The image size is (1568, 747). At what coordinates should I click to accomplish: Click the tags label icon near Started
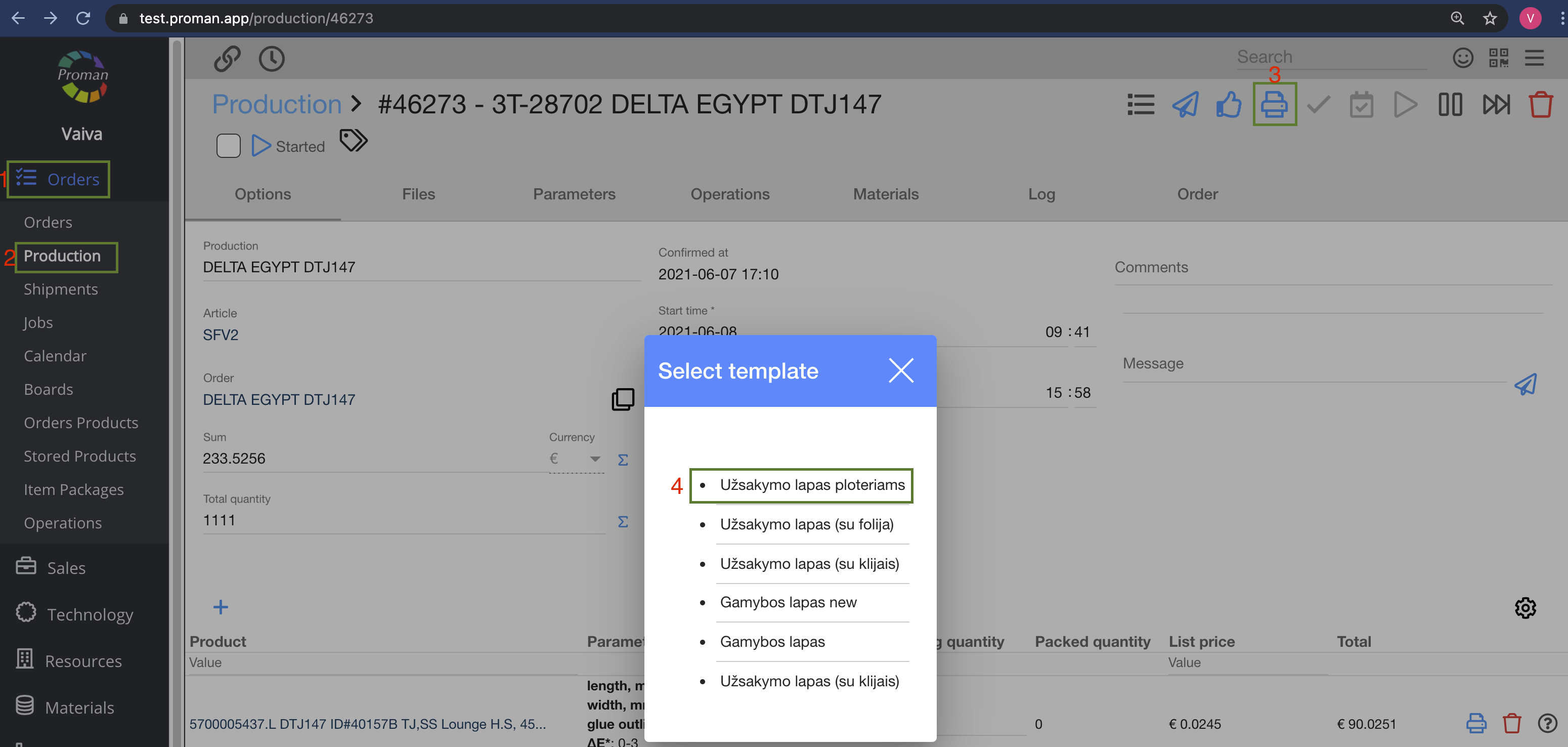pyautogui.click(x=353, y=141)
